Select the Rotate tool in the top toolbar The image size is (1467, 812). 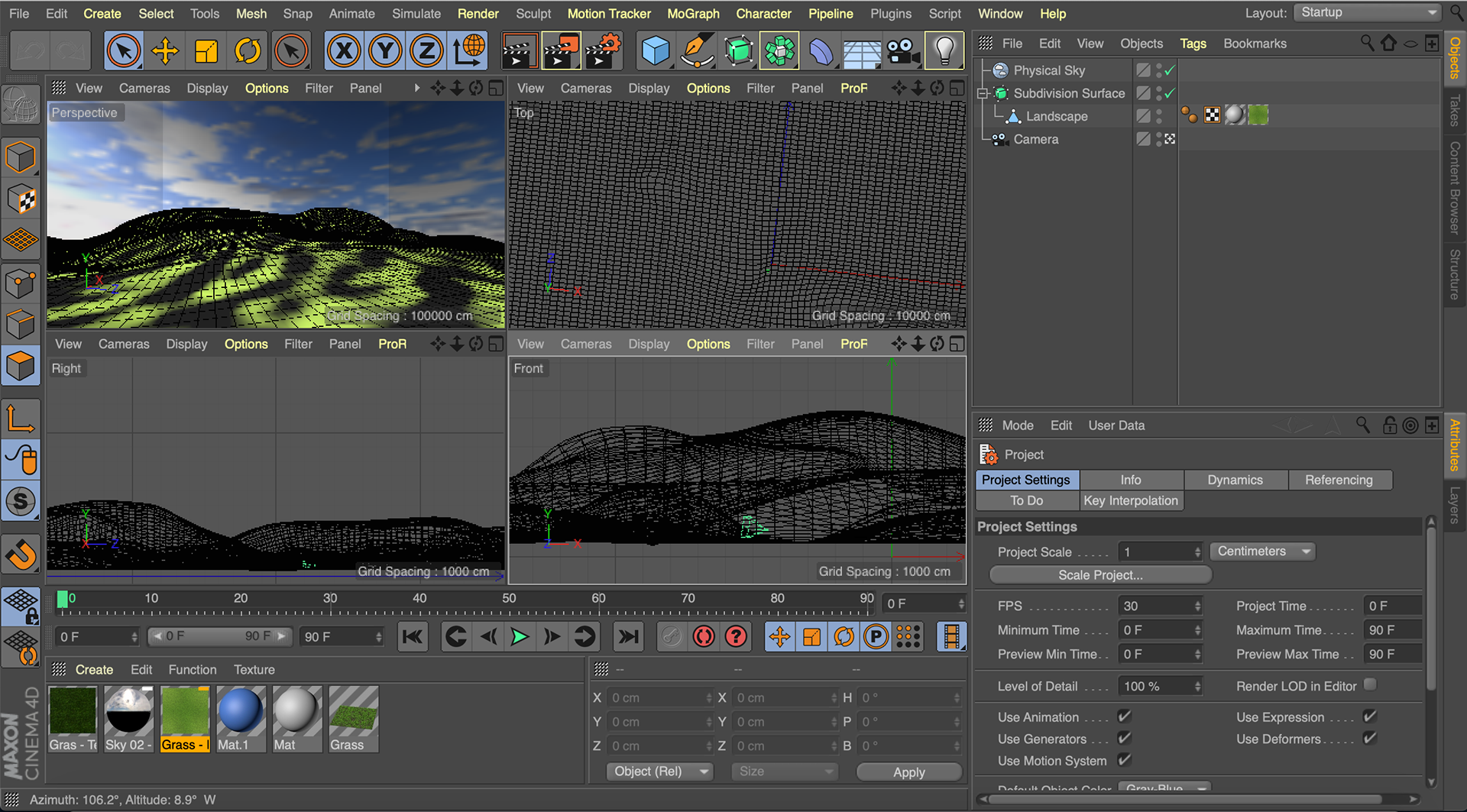coord(248,51)
